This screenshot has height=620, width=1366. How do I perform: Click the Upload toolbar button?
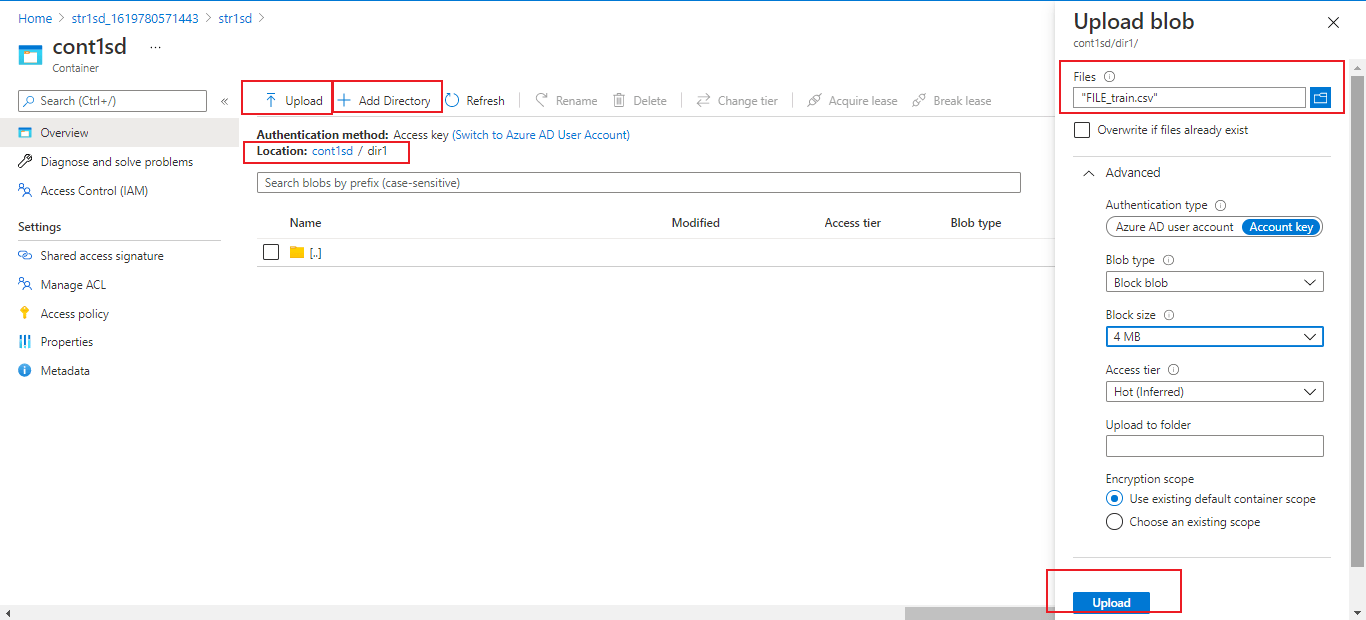[293, 100]
